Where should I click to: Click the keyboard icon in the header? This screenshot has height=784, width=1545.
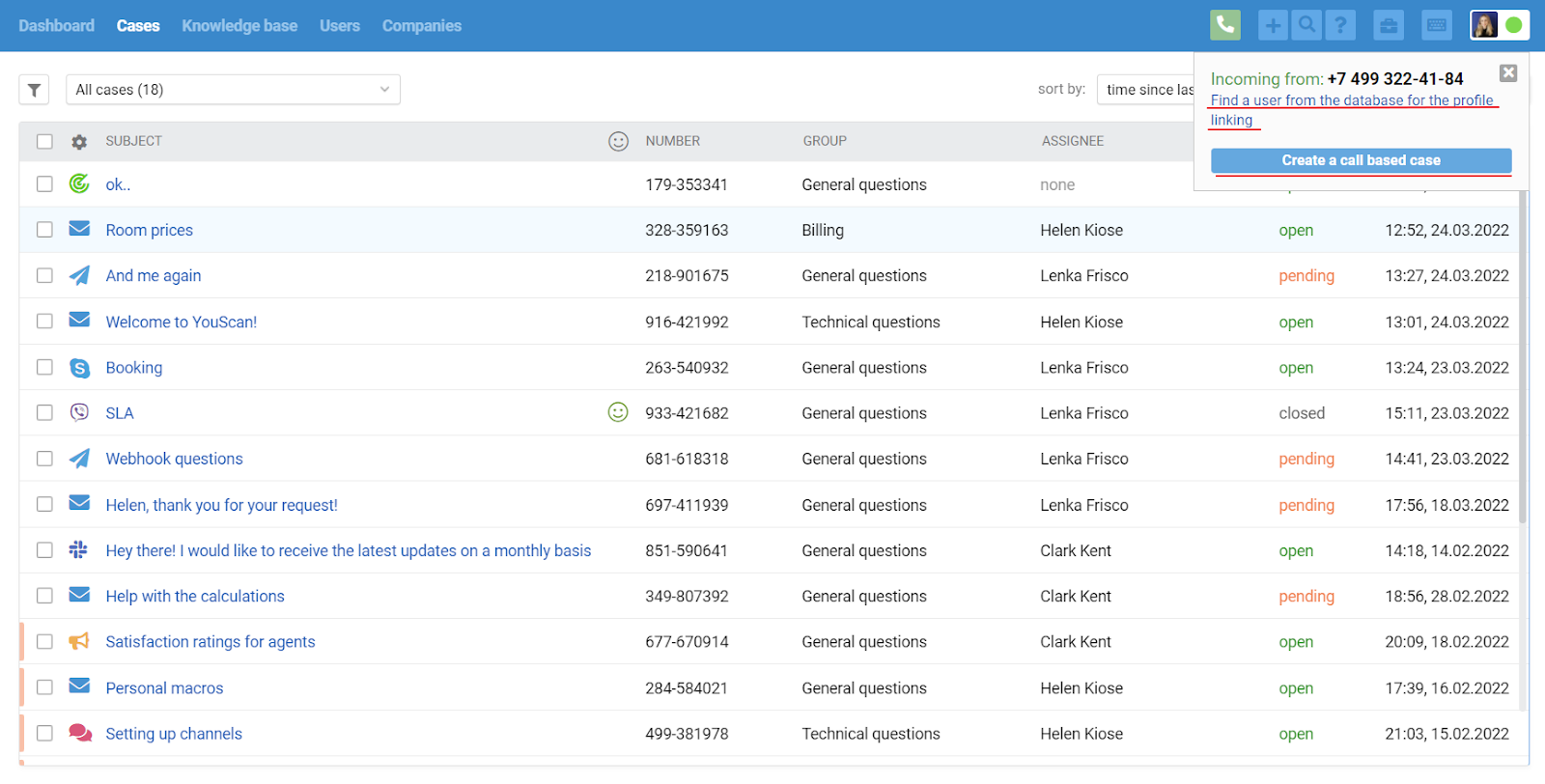pyautogui.click(x=1437, y=25)
